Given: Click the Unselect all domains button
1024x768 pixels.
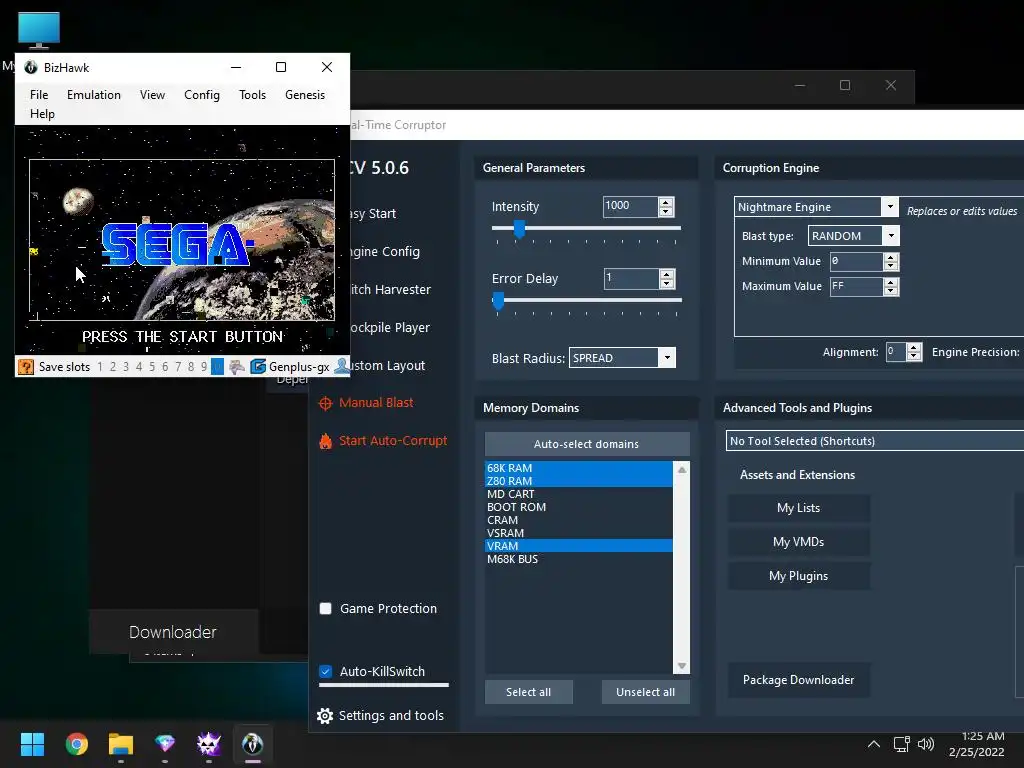Looking at the screenshot, I should (x=645, y=692).
